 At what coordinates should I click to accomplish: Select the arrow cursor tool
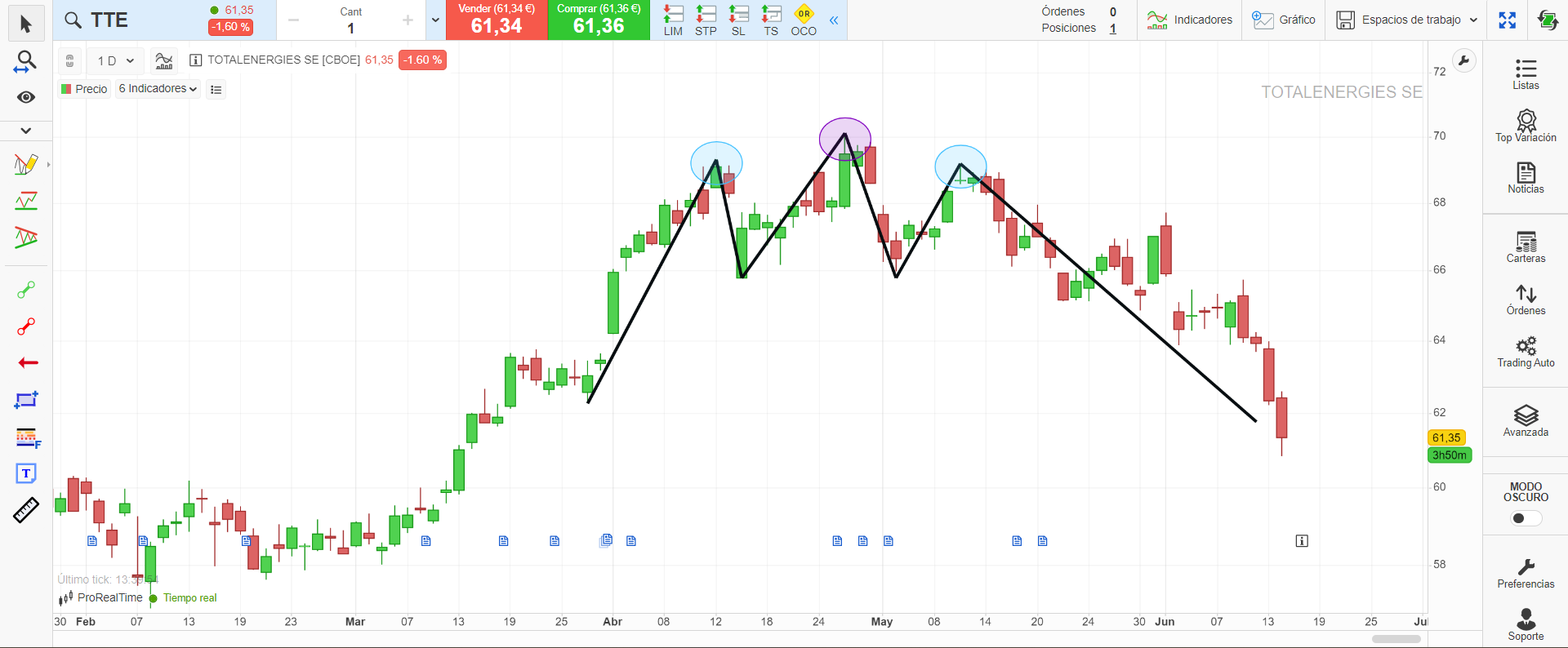pyautogui.click(x=25, y=24)
